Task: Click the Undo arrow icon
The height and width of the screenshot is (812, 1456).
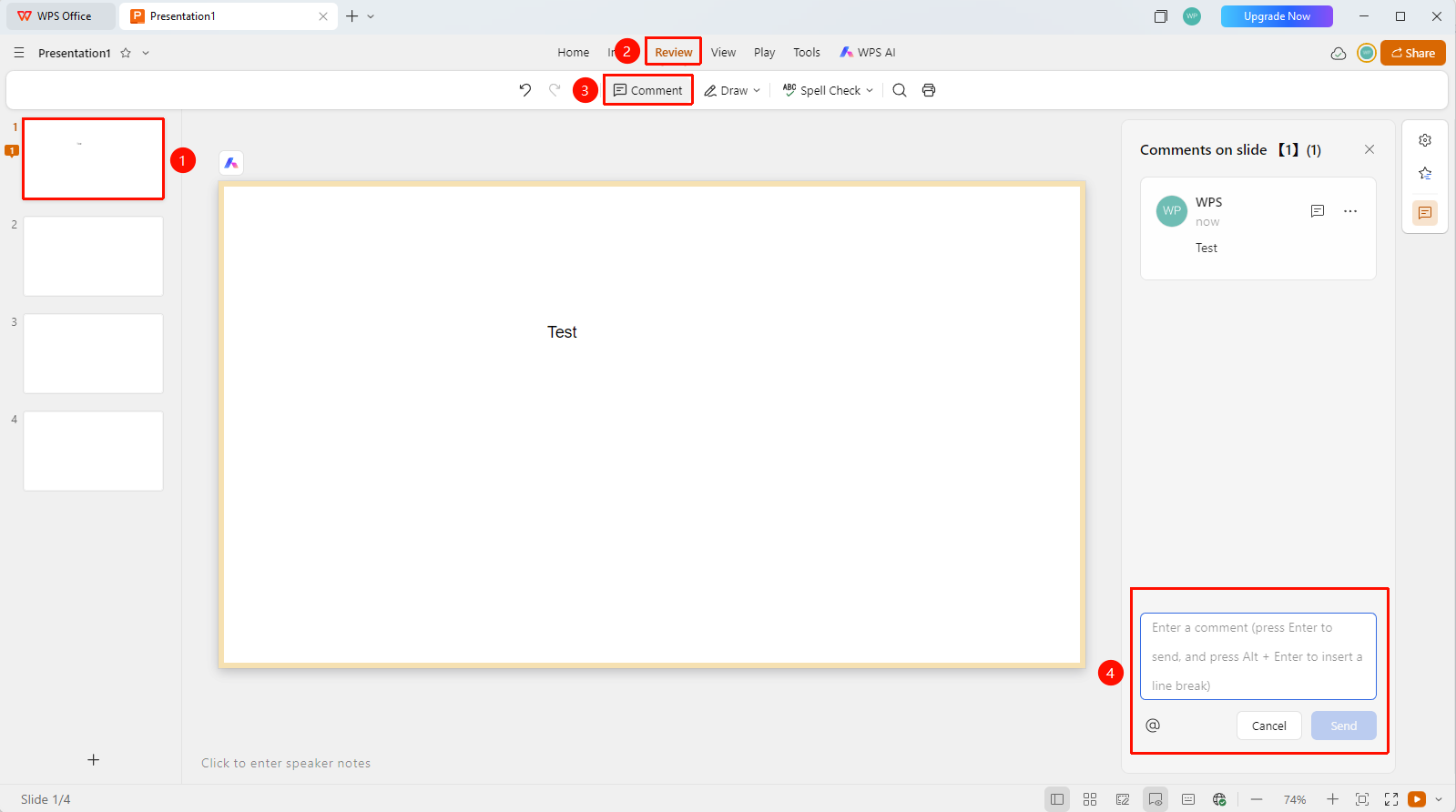Action: click(525, 90)
